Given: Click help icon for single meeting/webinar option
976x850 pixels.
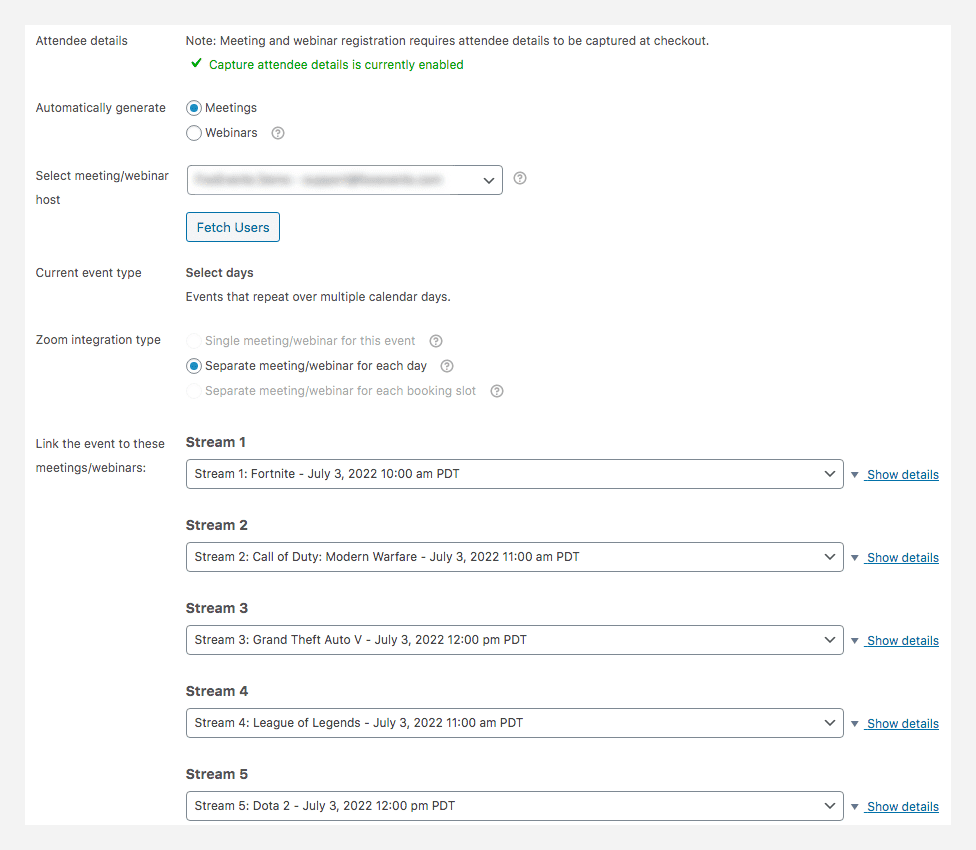Looking at the screenshot, I should (436, 341).
